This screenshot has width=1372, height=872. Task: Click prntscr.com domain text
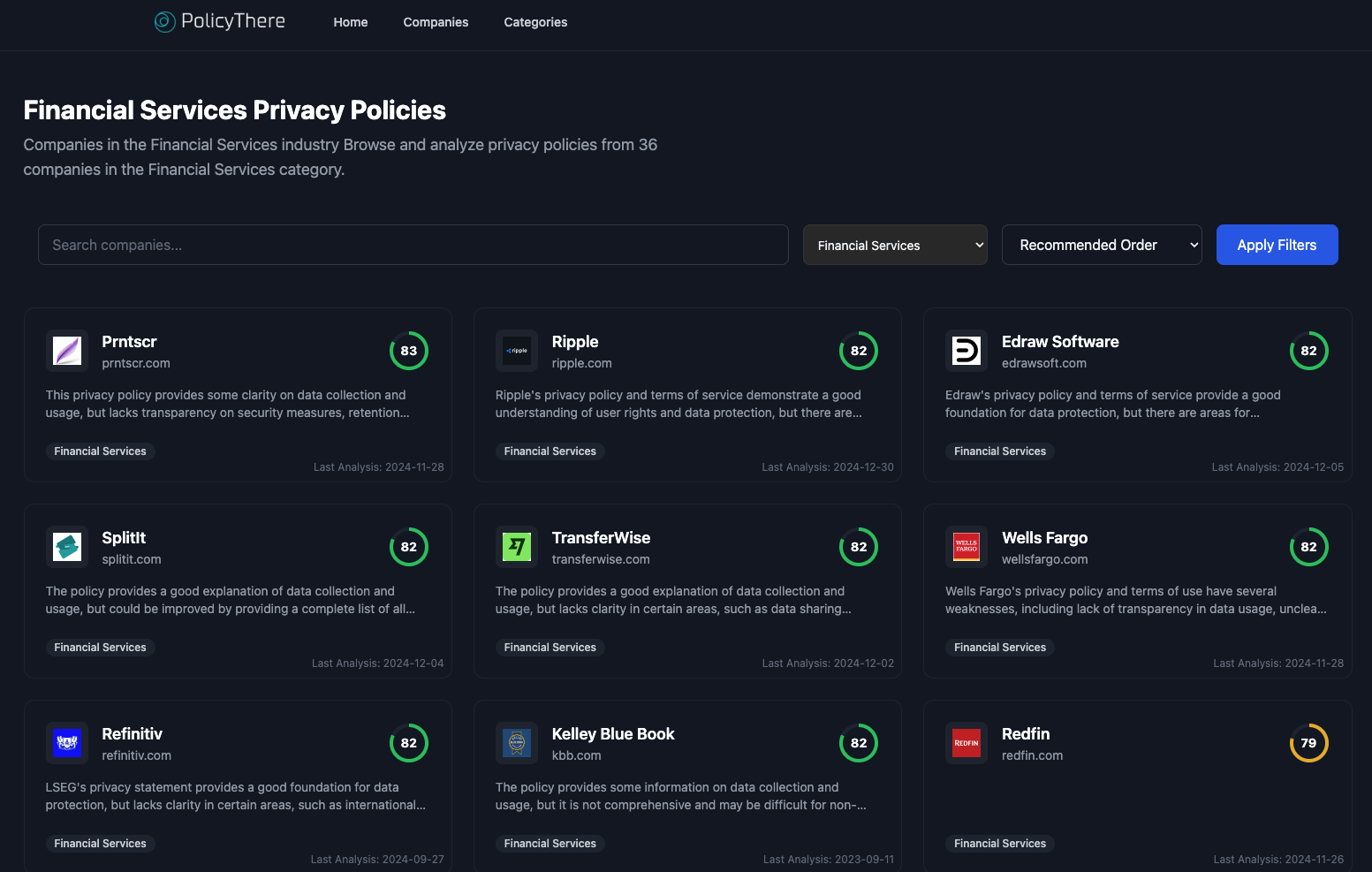(136, 363)
